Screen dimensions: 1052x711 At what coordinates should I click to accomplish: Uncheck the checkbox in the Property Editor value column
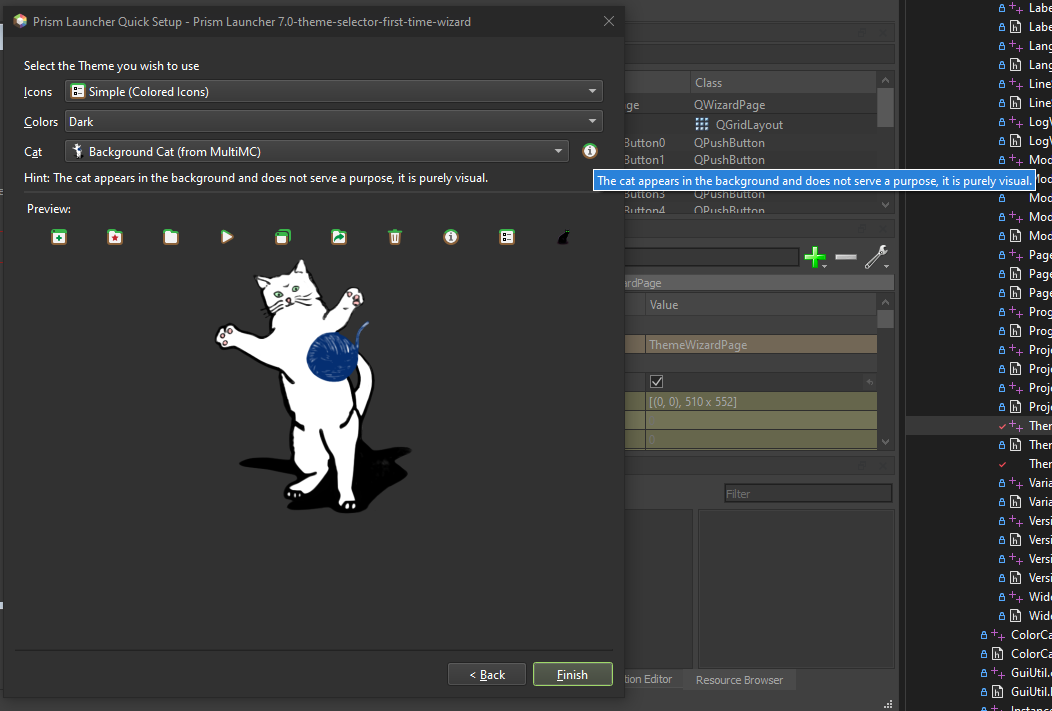click(657, 382)
